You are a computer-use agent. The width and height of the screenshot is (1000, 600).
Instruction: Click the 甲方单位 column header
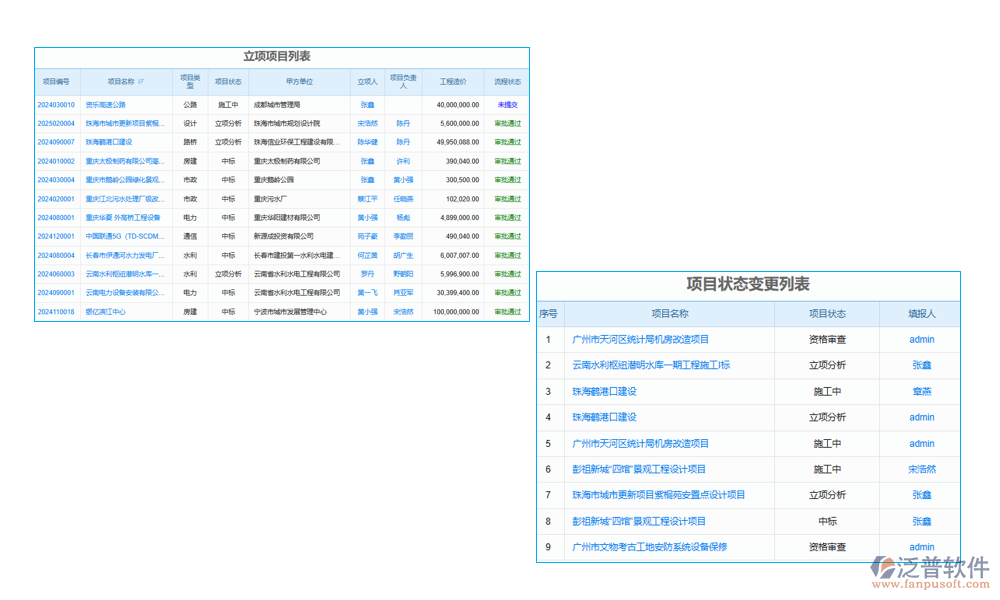point(299,82)
